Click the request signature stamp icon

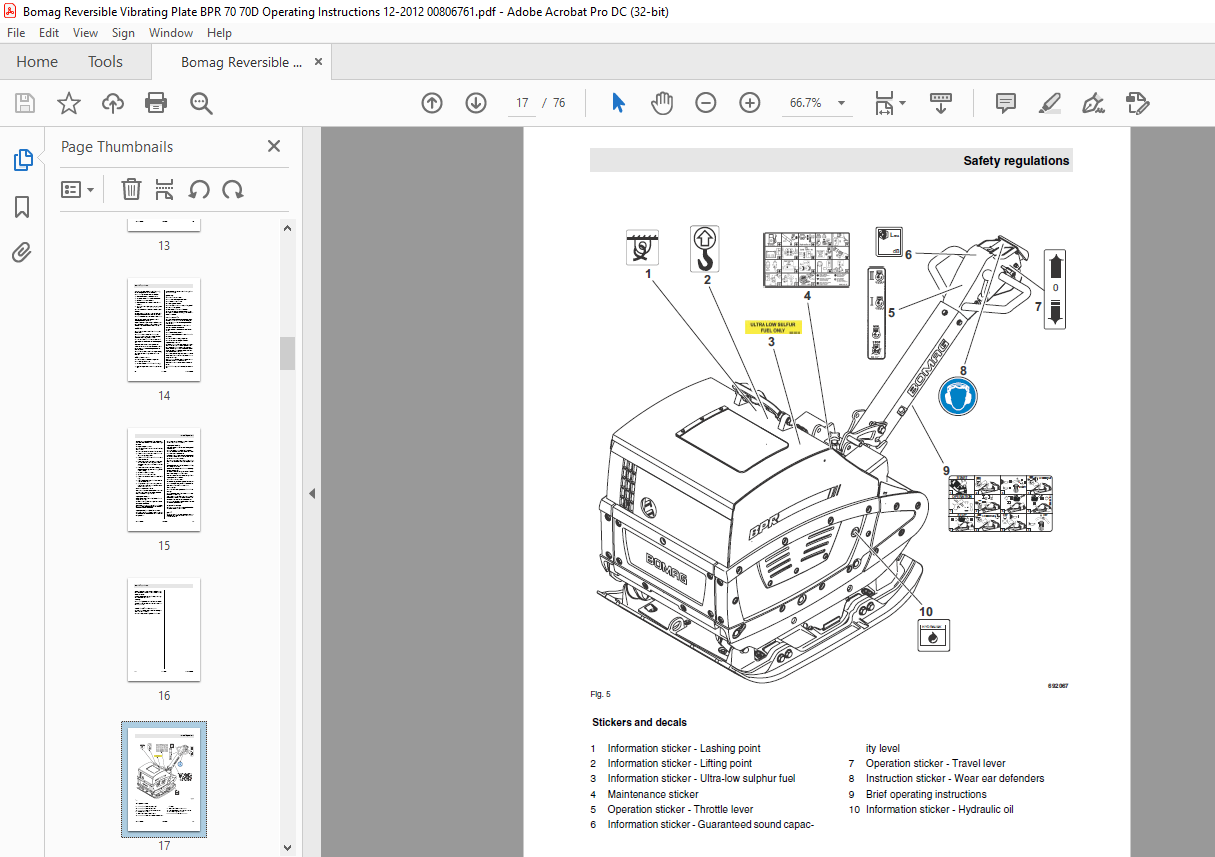pyautogui.click(x=1138, y=103)
